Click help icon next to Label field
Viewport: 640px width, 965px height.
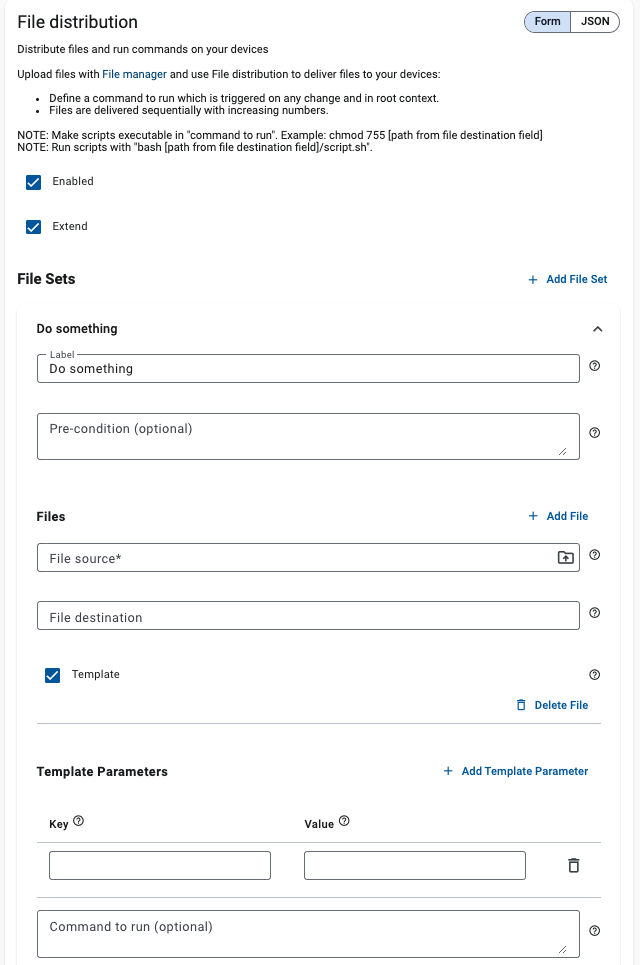point(595,366)
